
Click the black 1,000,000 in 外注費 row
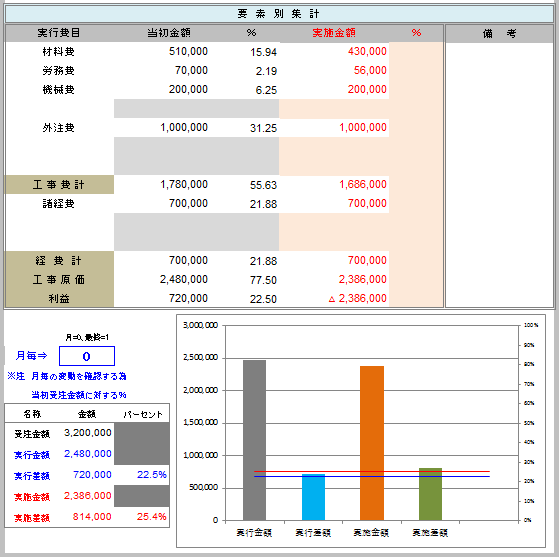tap(184, 127)
